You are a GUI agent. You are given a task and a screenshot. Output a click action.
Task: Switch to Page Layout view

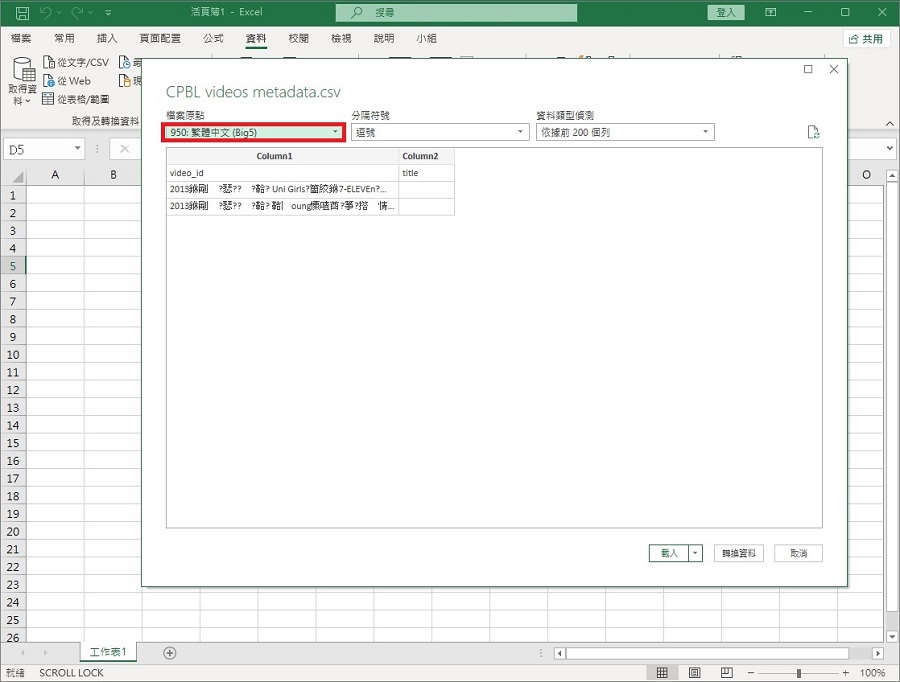(x=692, y=673)
